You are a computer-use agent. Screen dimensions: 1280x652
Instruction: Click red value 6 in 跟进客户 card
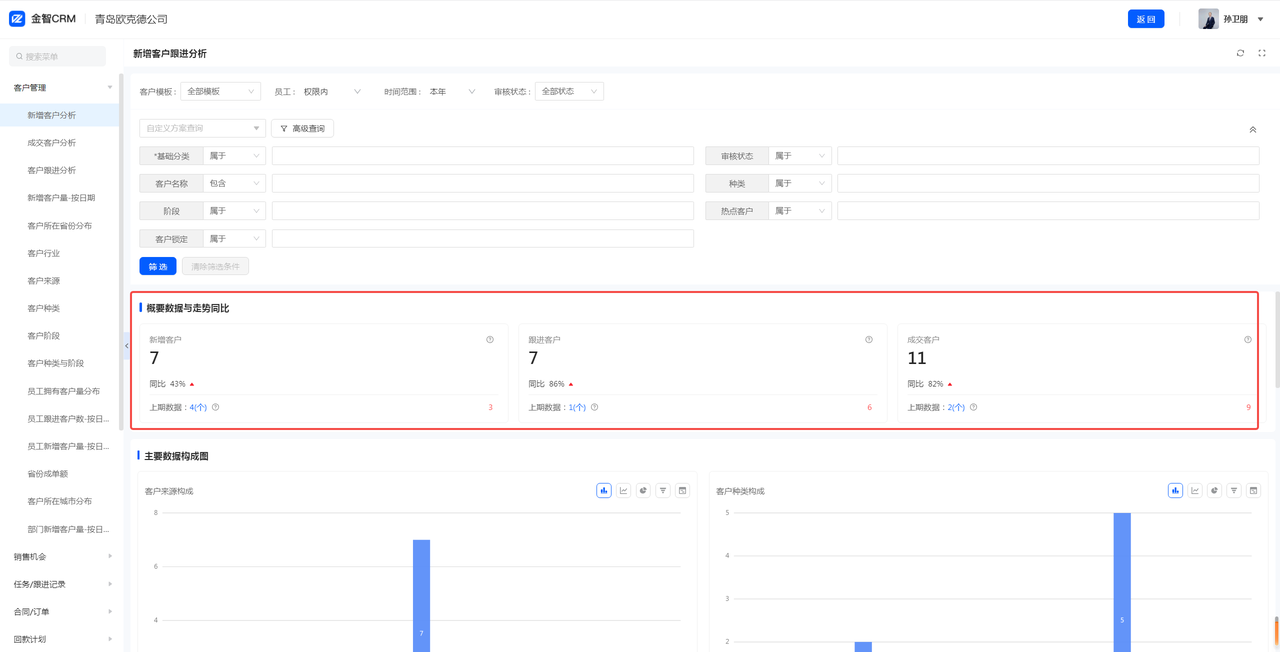(869, 407)
